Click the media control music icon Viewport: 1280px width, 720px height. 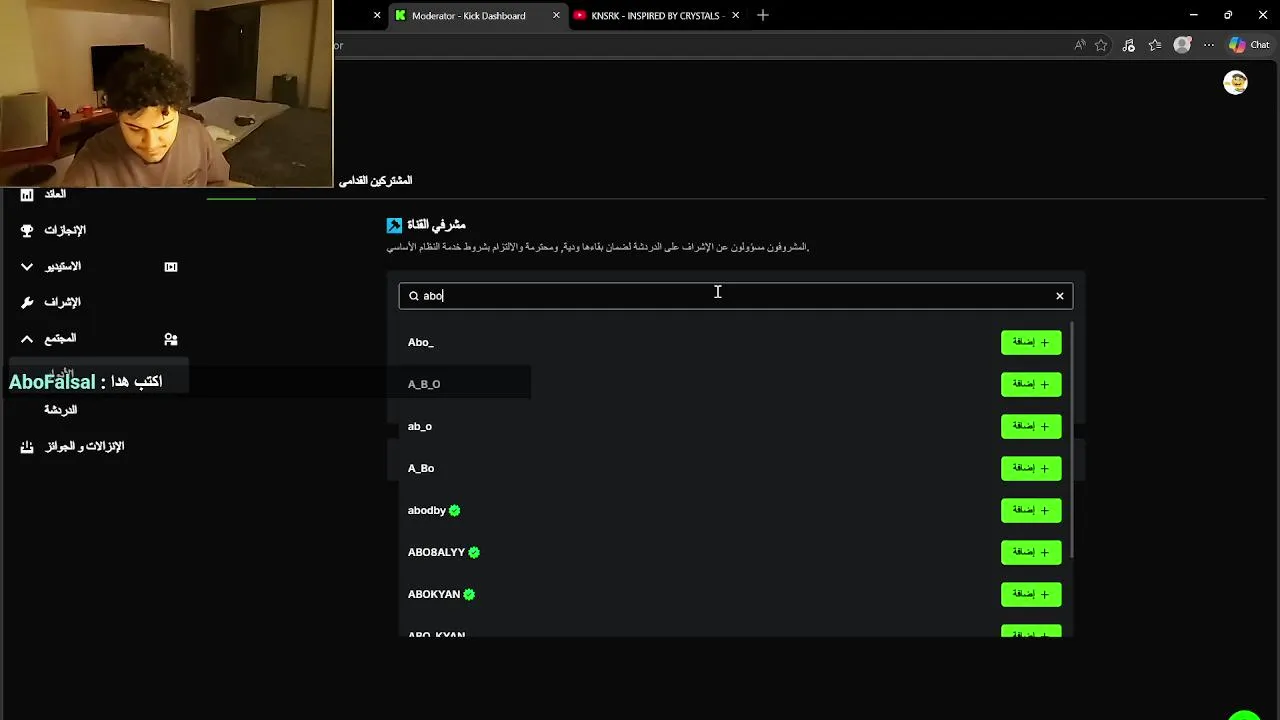1128,45
